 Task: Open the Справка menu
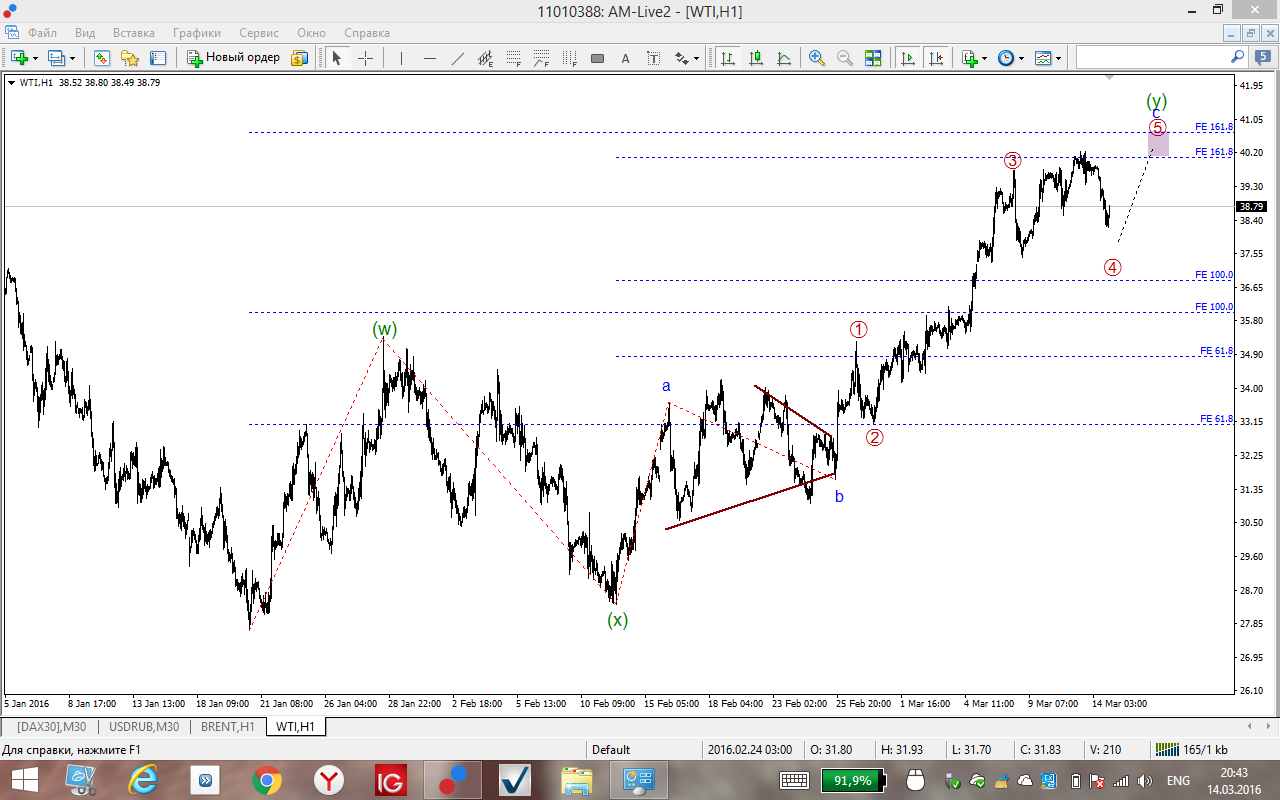click(366, 33)
